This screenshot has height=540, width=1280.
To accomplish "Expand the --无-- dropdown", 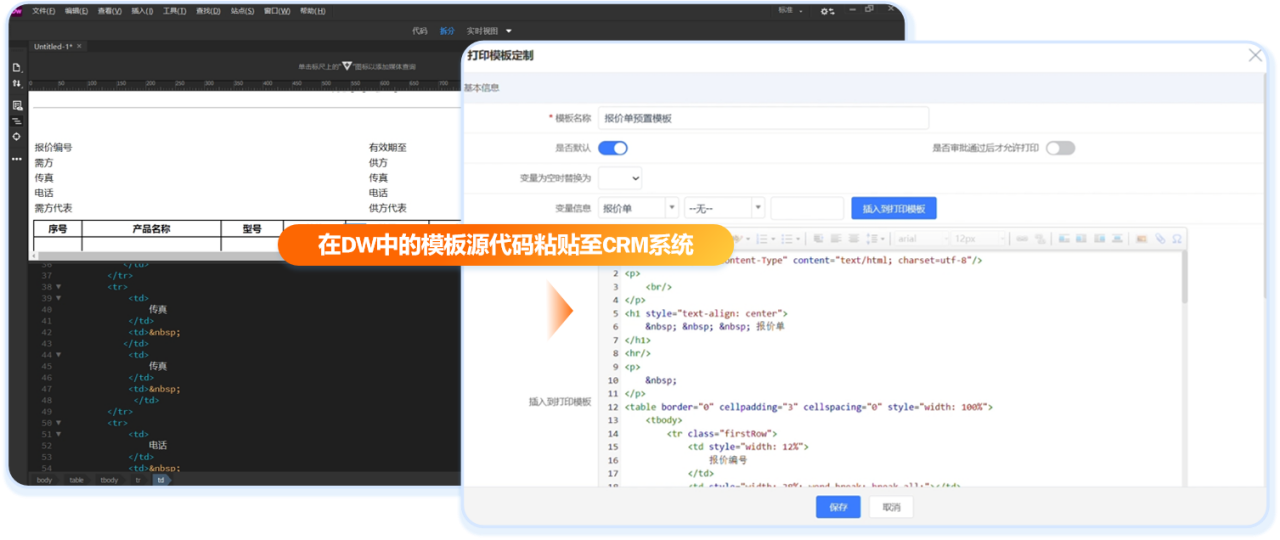I will [724, 208].
